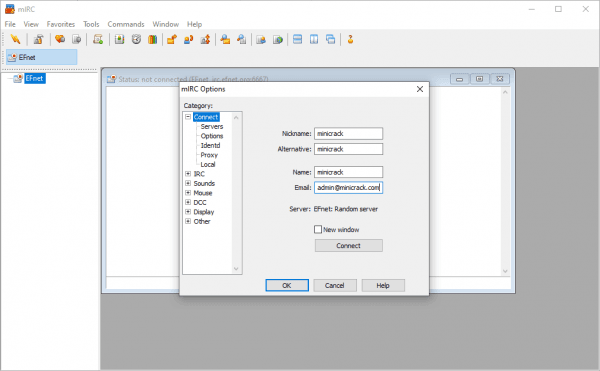
Task: Open the Scripts Editor scroll icon
Action: click(98, 39)
